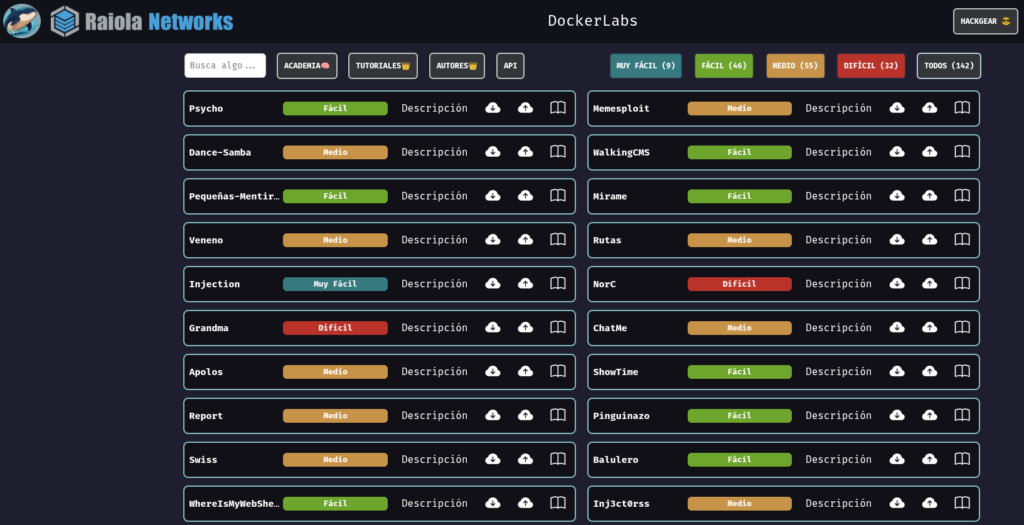Image resolution: width=1024 pixels, height=525 pixels.
Task: Open the book icon in the Report row
Action: point(558,415)
